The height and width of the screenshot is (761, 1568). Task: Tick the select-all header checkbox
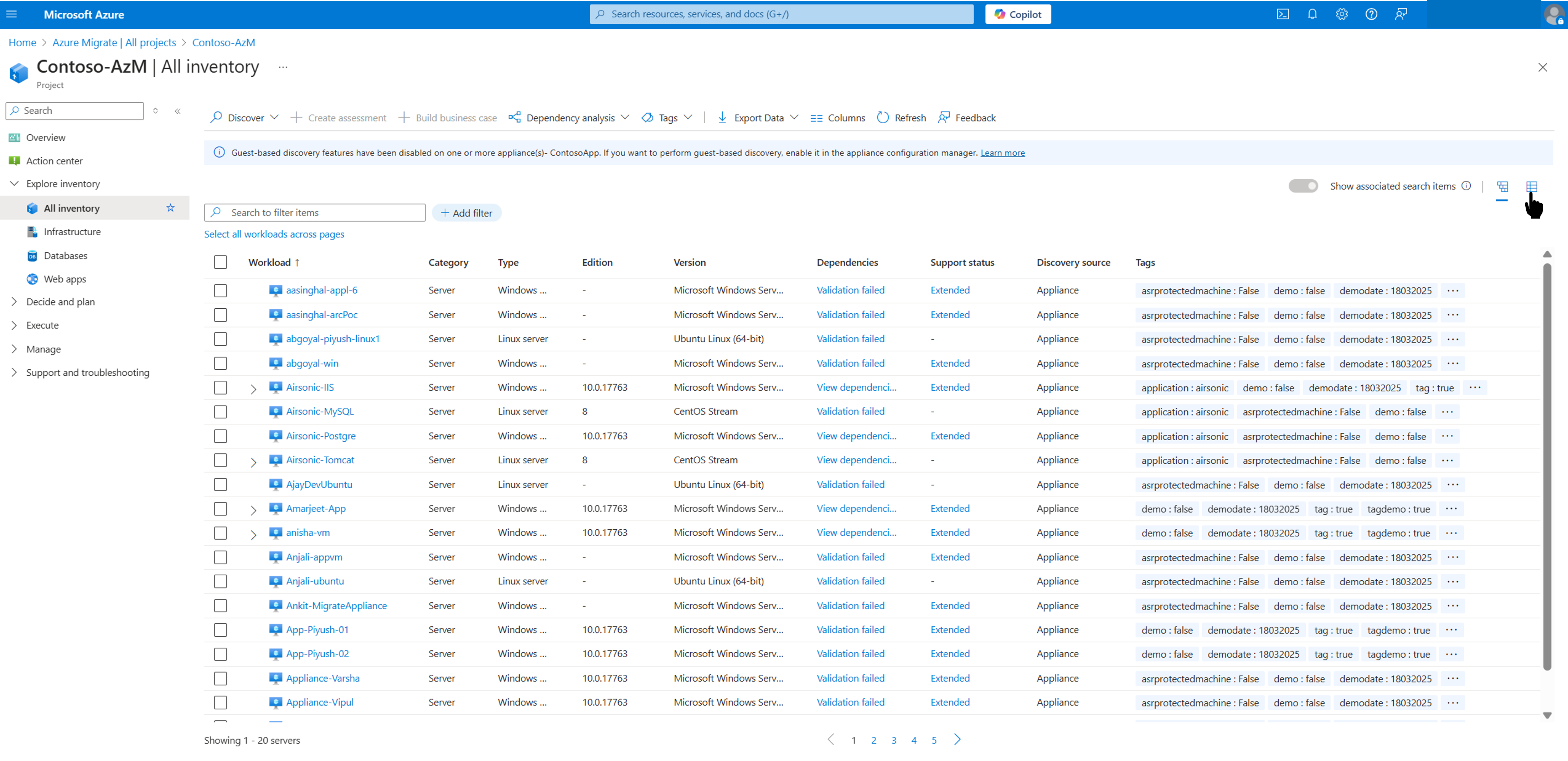pyautogui.click(x=220, y=262)
